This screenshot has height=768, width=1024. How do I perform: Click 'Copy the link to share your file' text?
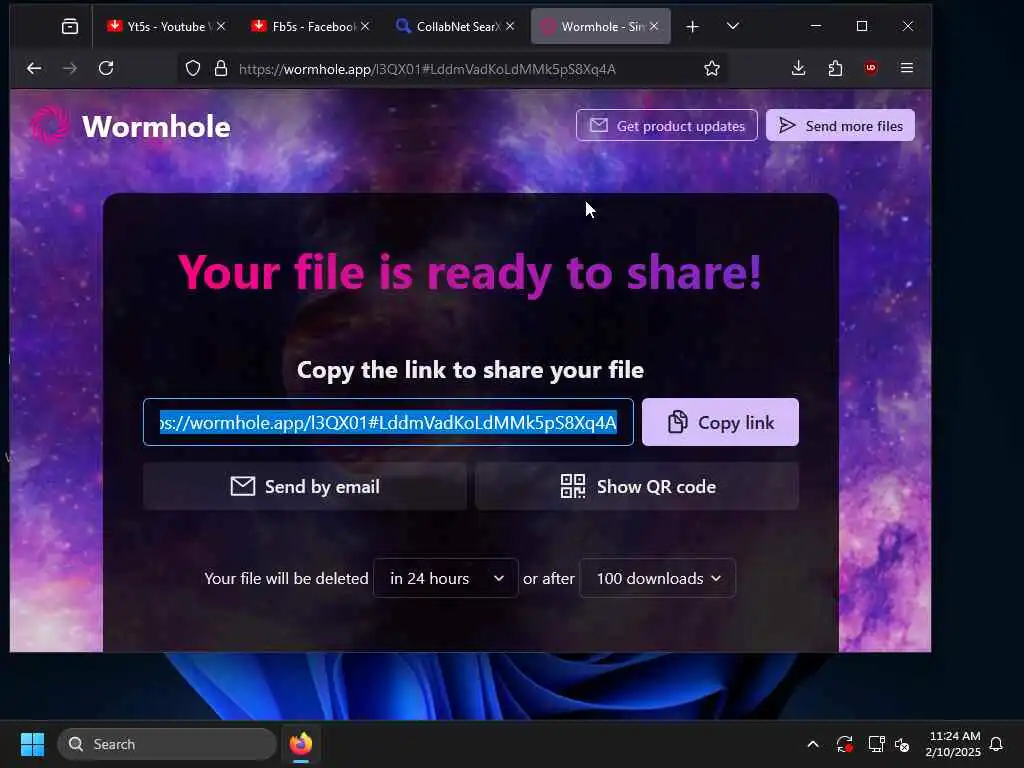(470, 370)
